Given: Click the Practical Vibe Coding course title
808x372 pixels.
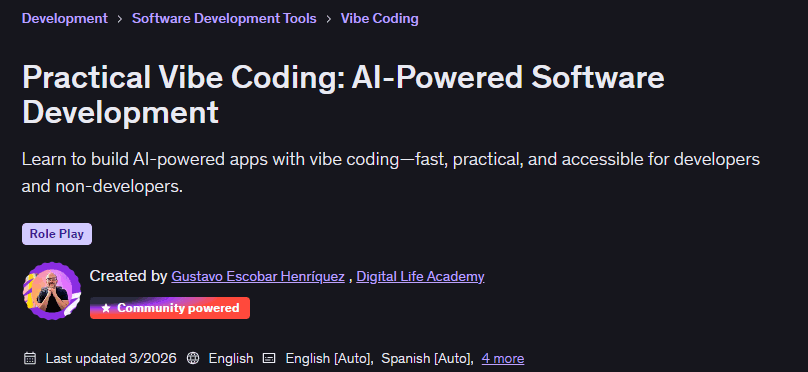Looking at the screenshot, I should (343, 95).
